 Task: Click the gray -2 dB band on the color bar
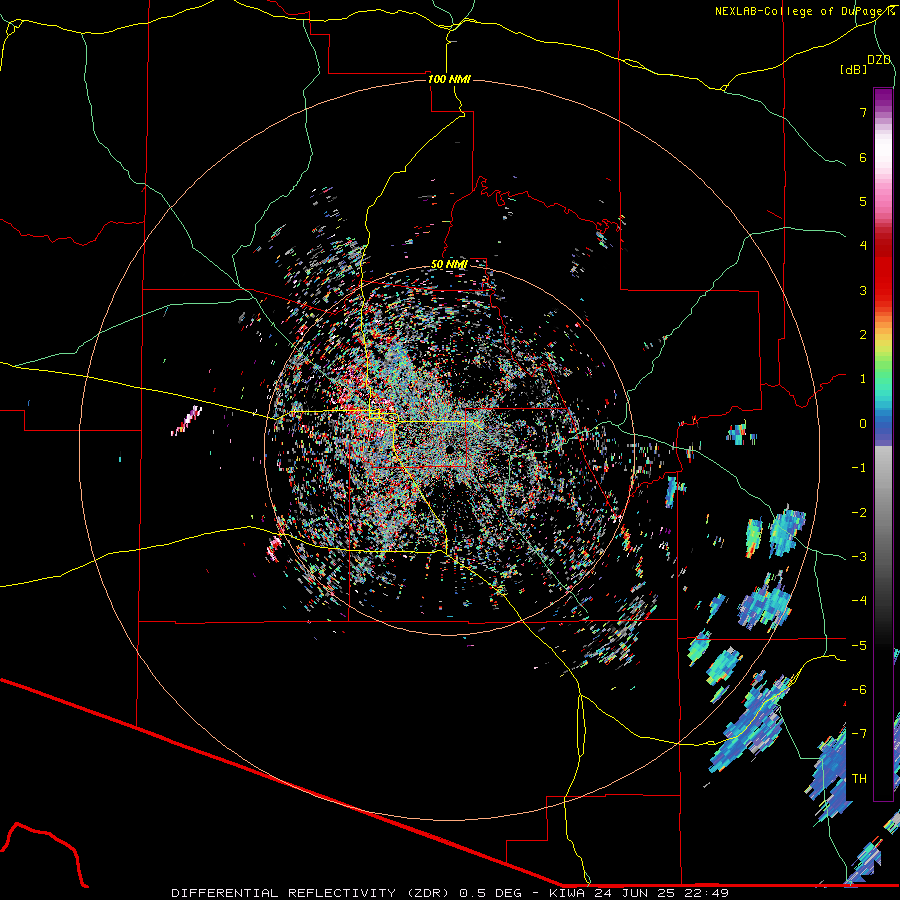[883, 512]
